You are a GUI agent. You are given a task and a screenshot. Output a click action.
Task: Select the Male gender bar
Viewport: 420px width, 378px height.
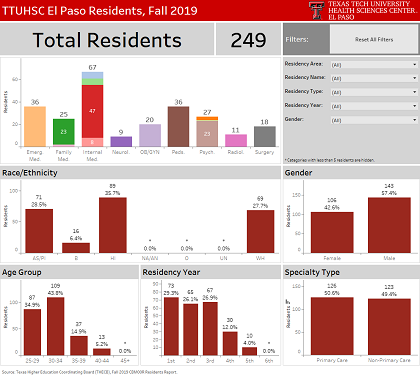coord(389,225)
